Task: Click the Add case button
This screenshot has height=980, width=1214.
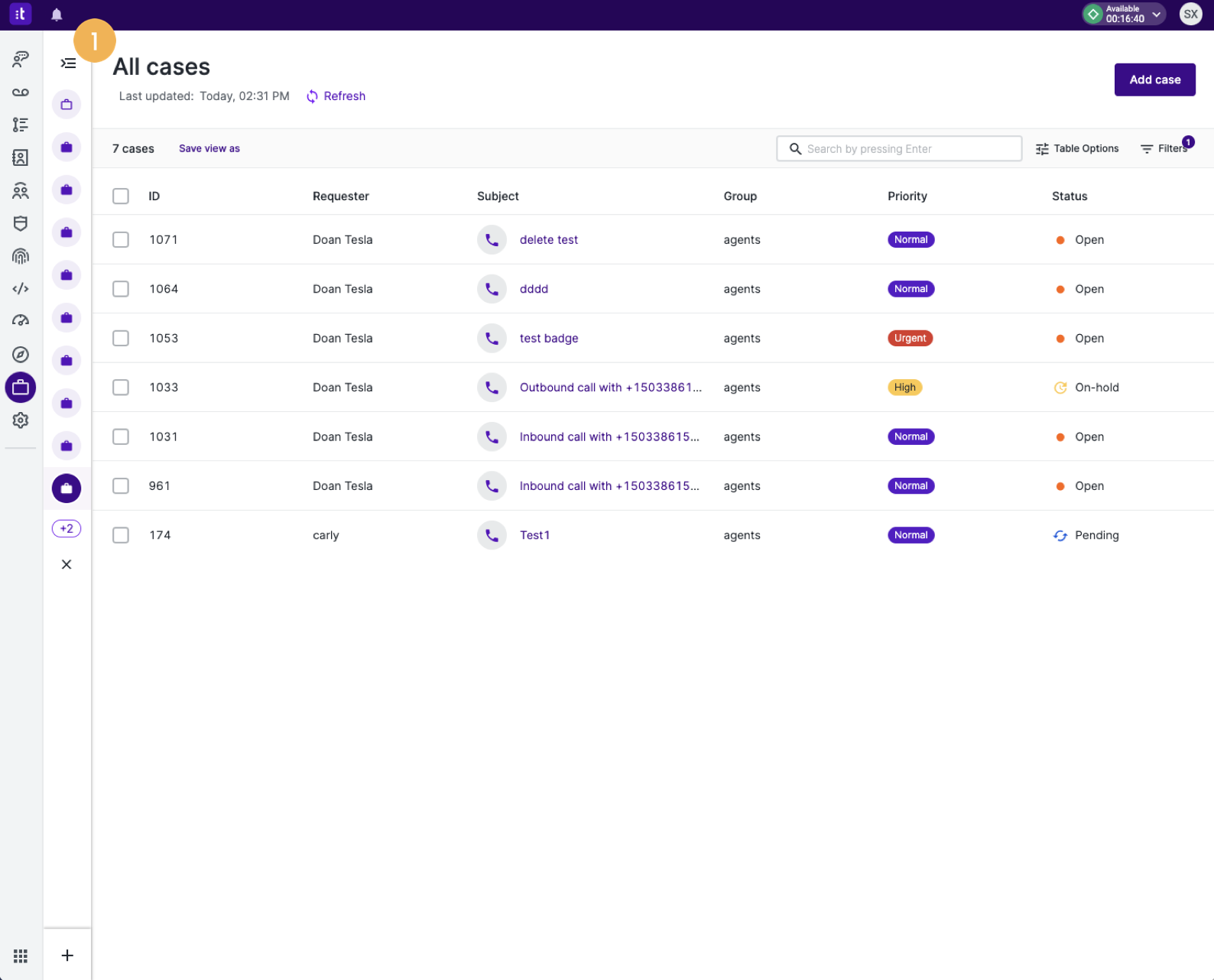Action: pyautogui.click(x=1154, y=80)
